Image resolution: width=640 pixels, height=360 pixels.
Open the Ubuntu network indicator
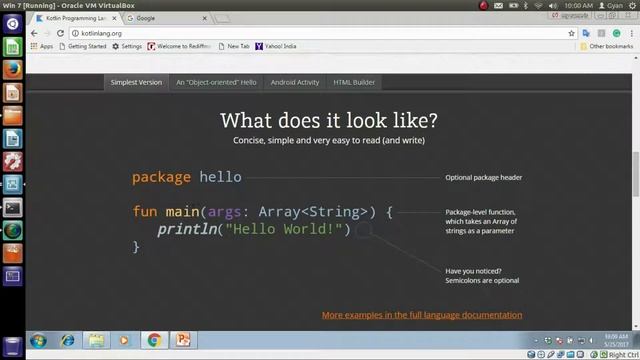click(x=538, y=5)
